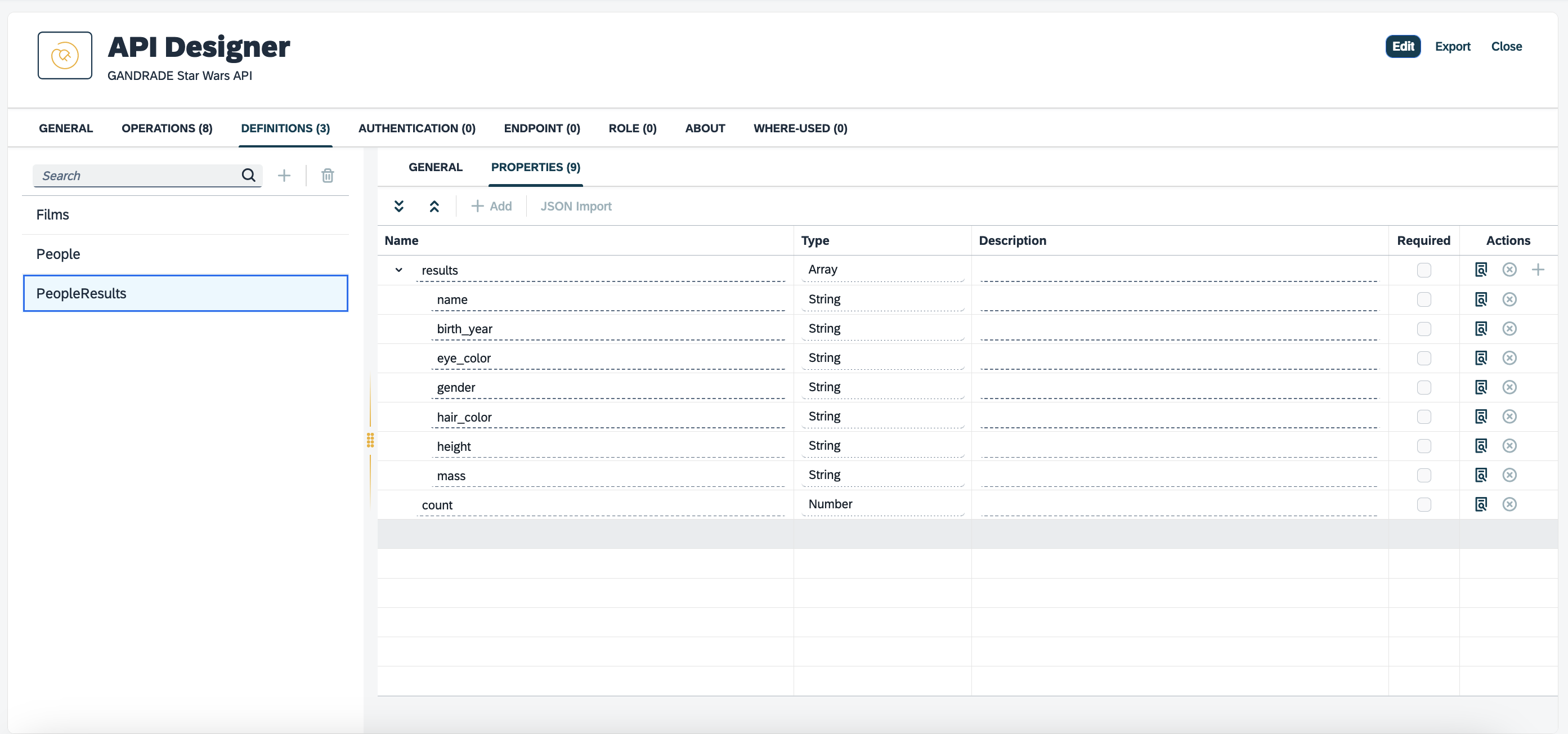Click the search magnifier icon
The image size is (1568, 734).
pos(248,175)
